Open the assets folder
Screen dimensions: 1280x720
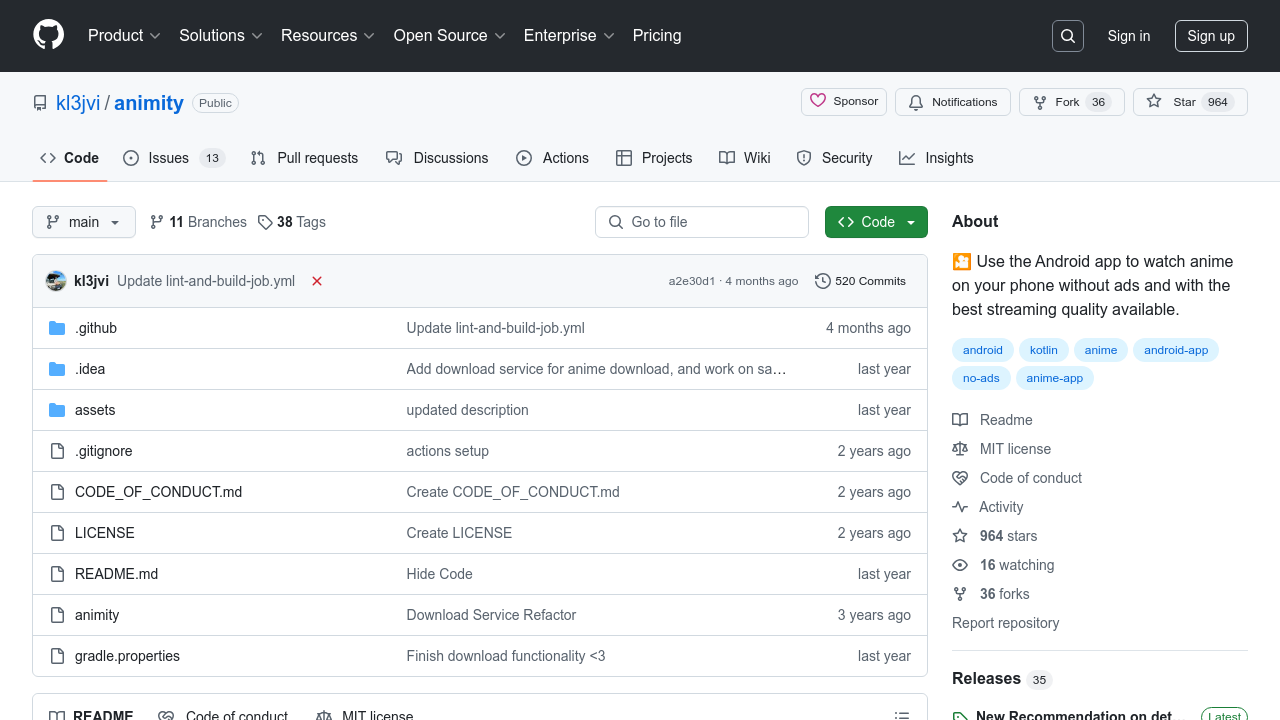(95, 410)
